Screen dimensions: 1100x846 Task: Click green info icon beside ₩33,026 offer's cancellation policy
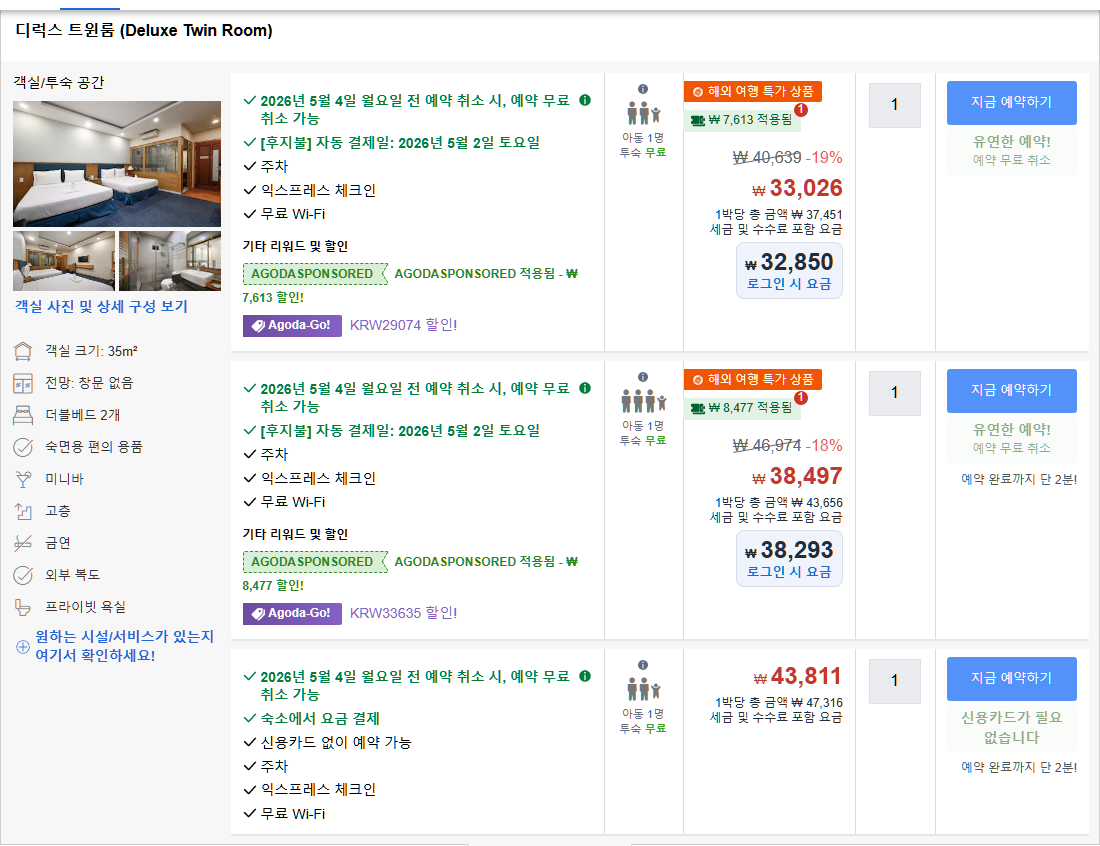[585, 100]
